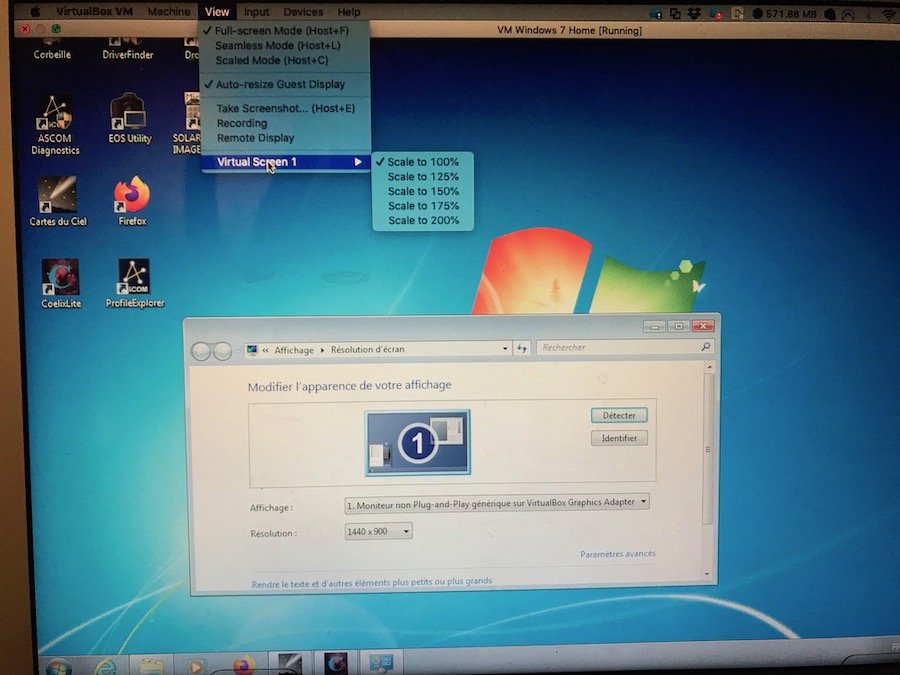Image resolution: width=900 pixels, height=675 pixels.
Task: Open the Devices menu
Action: (x=303, y=12)
